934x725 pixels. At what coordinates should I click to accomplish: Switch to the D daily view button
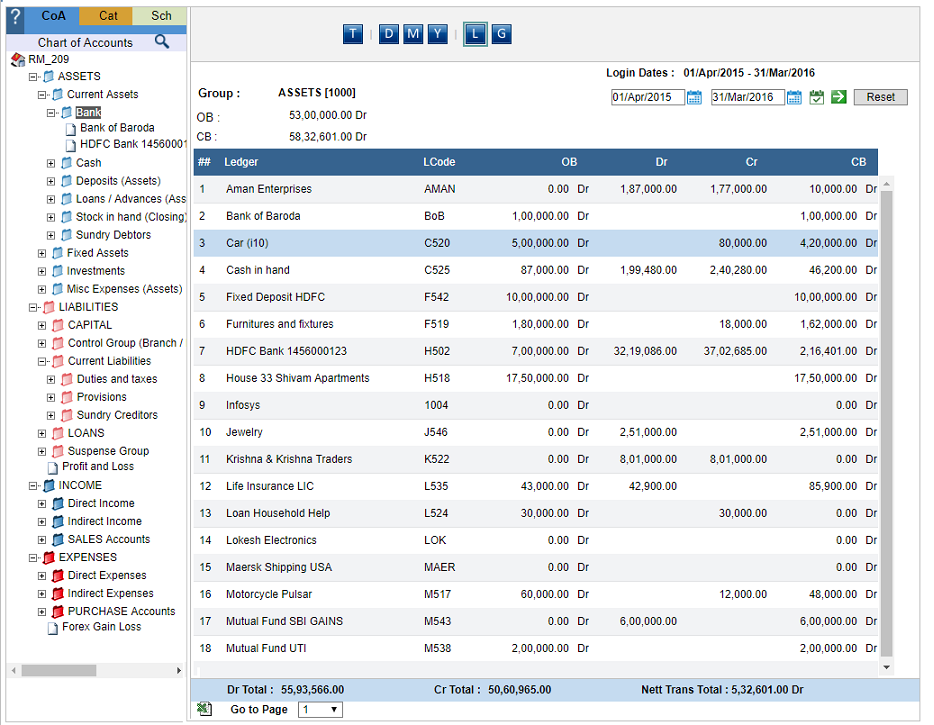coord(388,34)
